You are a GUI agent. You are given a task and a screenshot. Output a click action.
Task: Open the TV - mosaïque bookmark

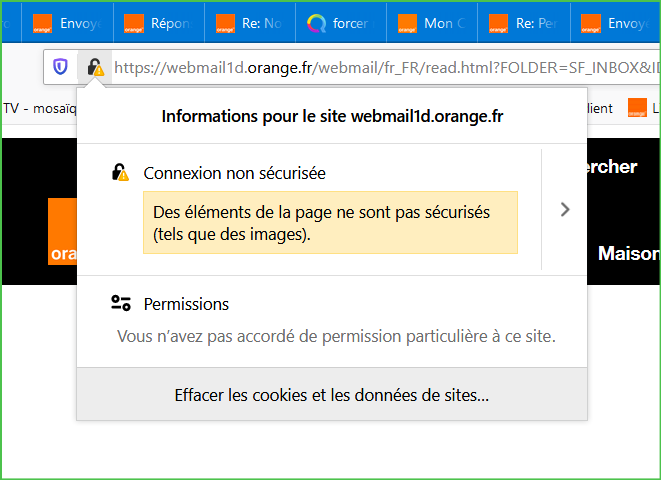(38, 108)
